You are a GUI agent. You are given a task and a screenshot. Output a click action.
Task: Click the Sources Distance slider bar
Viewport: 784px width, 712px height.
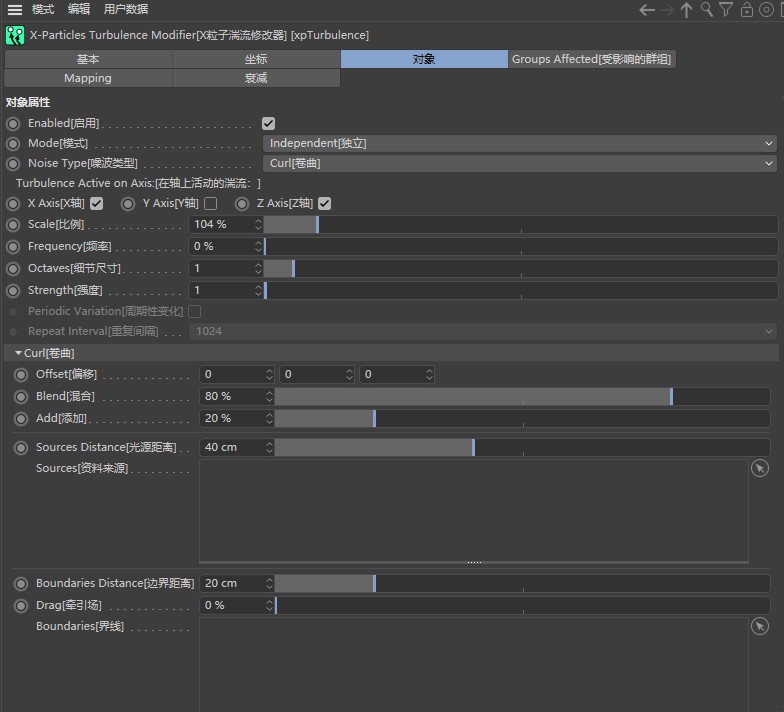point(522,448)
